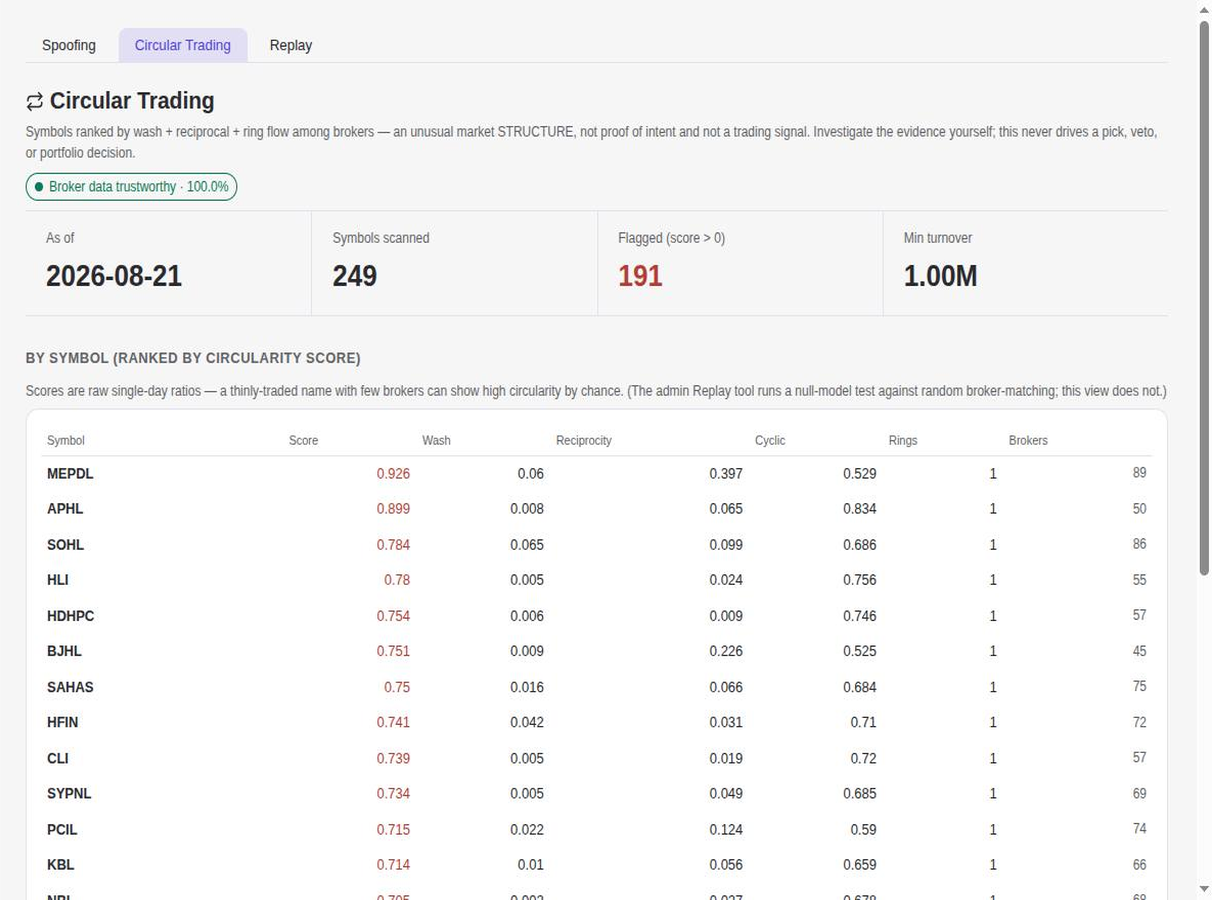The height and width of the screenshot is (900, 1212).
Task: Click the Rings column header
Action: [903, 440]
